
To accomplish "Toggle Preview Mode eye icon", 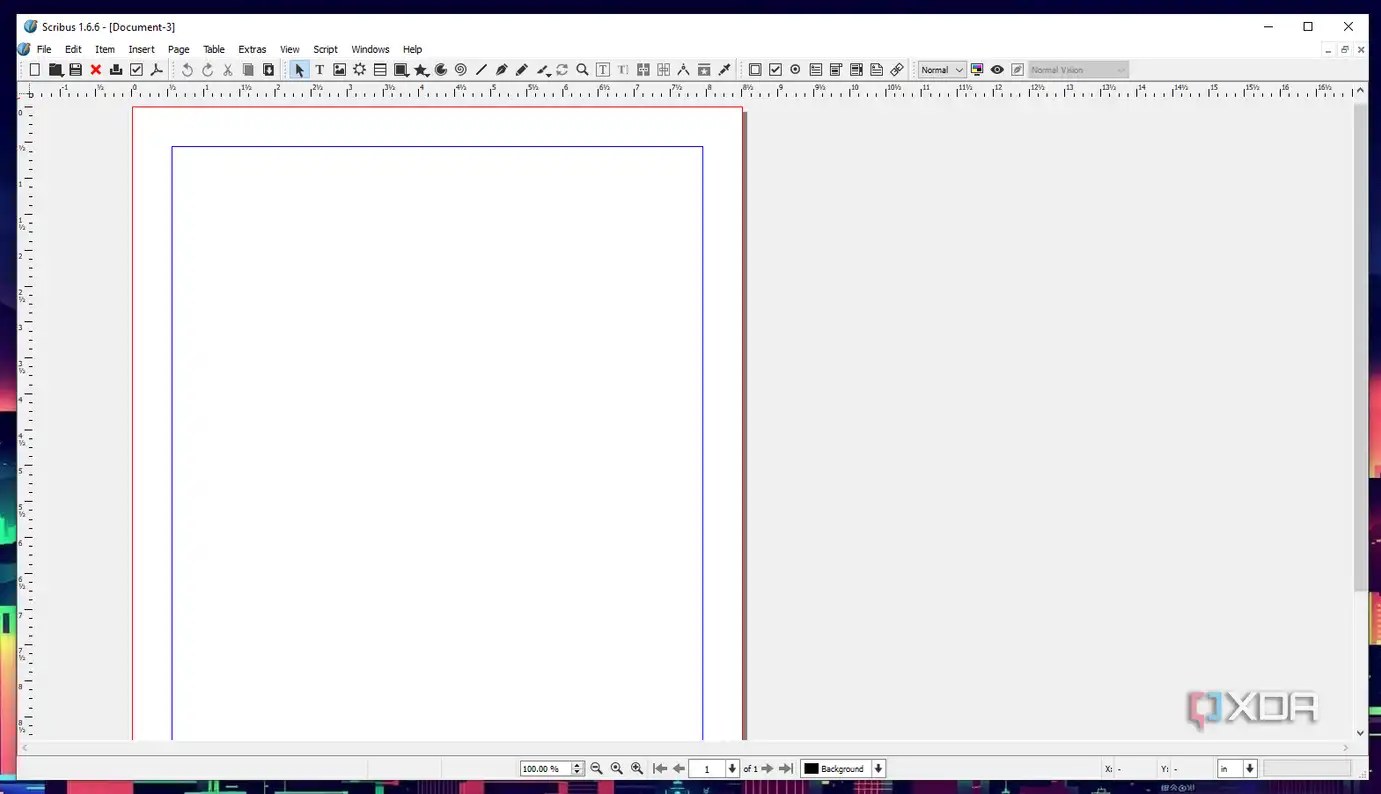I will point(997,70).
